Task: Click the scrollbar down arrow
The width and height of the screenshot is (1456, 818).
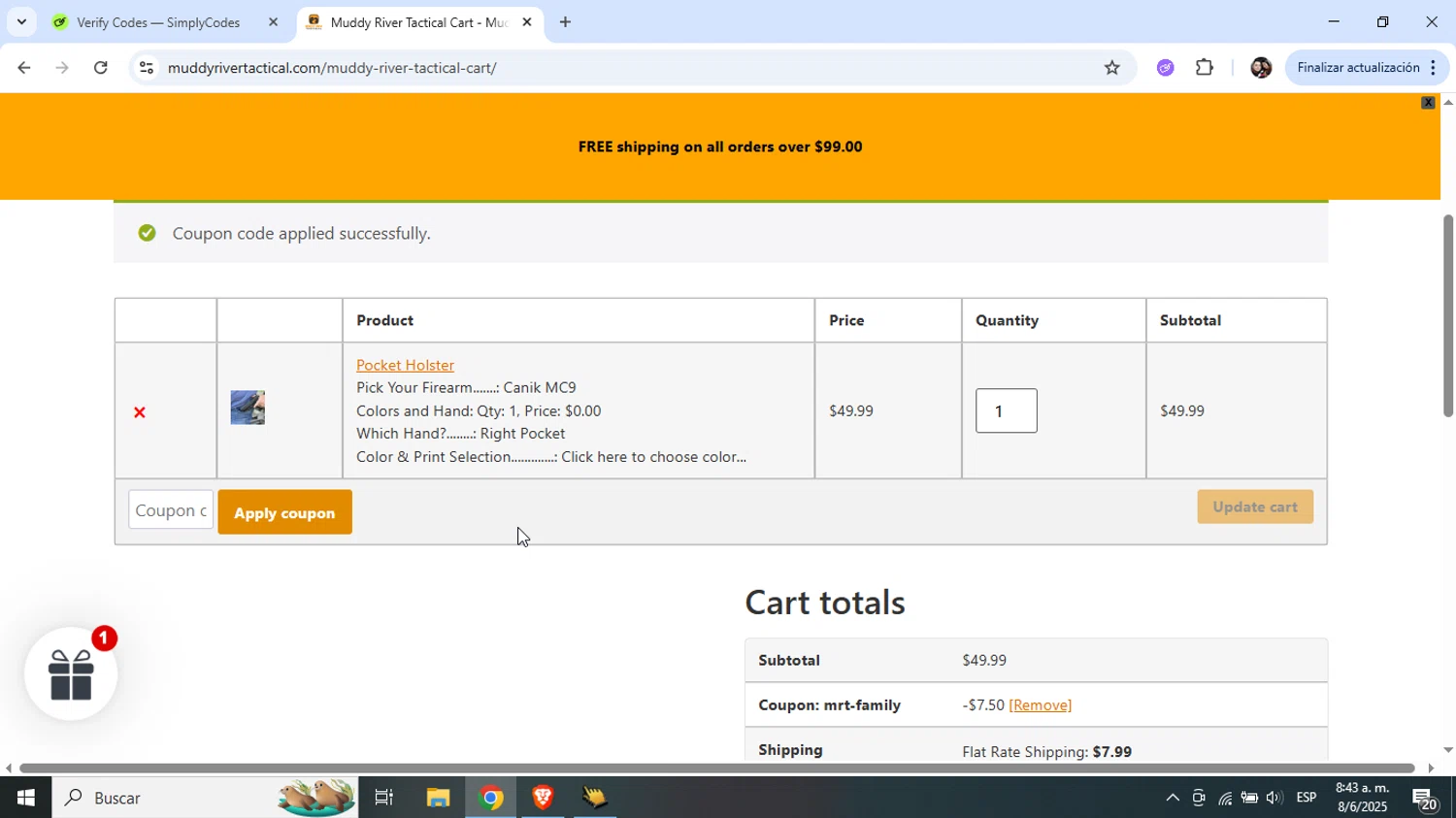Action: pos(1447,750)
